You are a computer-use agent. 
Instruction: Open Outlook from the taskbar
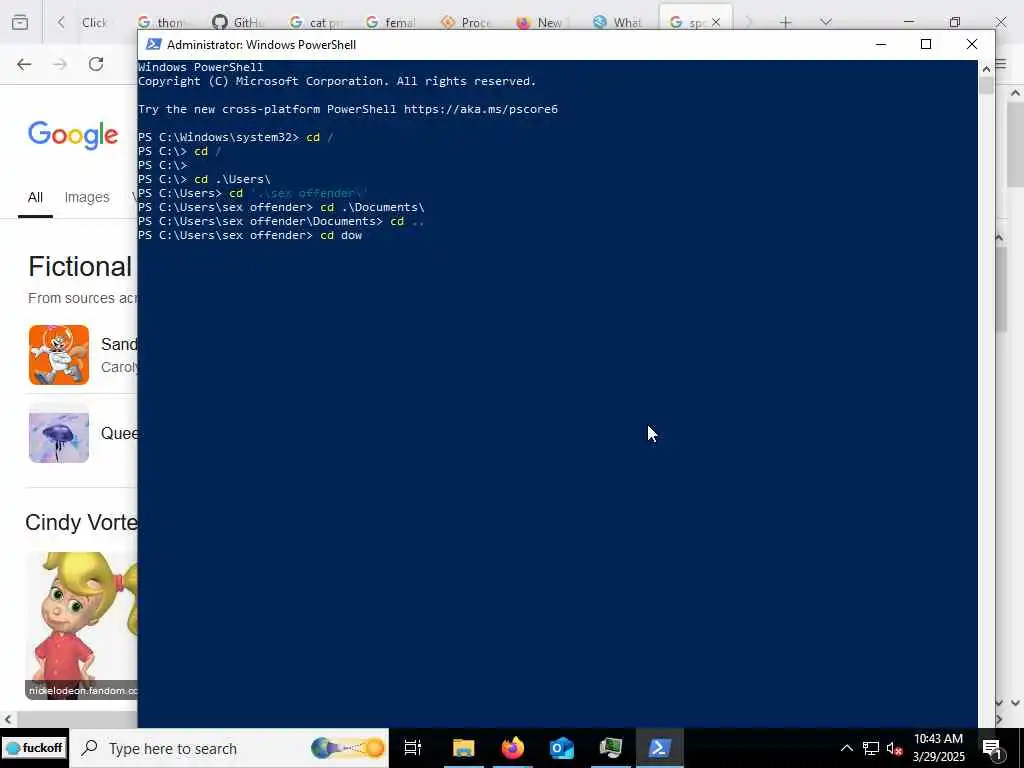click(562, 748)
